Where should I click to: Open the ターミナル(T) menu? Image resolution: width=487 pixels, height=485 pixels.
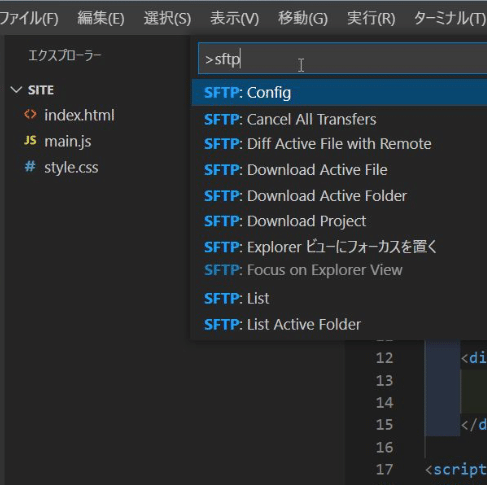coord(450,18)
